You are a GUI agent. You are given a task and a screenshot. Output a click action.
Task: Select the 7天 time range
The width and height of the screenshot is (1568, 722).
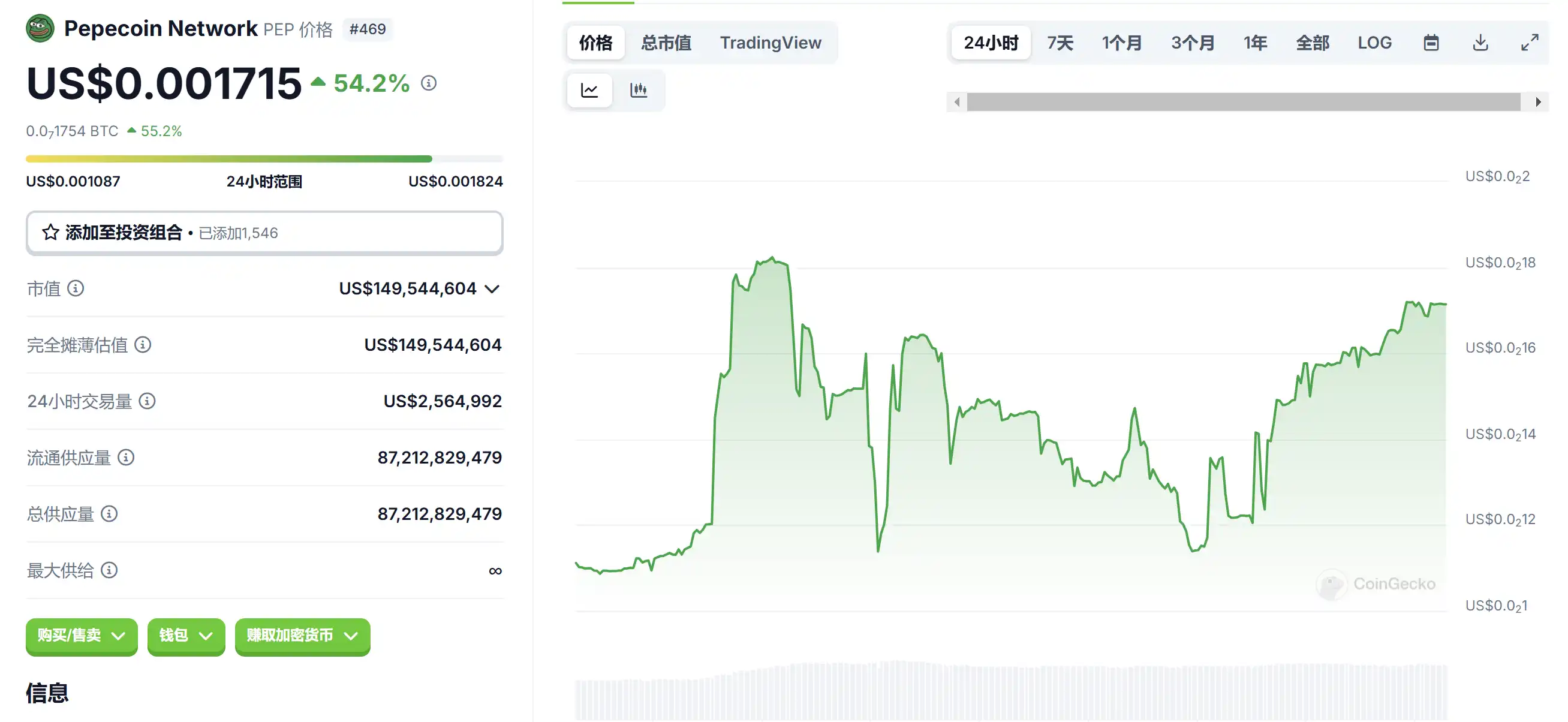(x=1060, y=43)
